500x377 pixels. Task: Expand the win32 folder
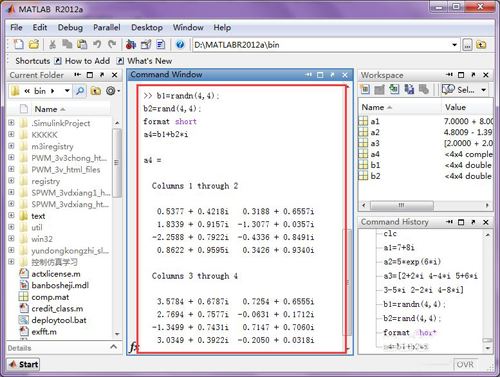[x=11, y=239]
